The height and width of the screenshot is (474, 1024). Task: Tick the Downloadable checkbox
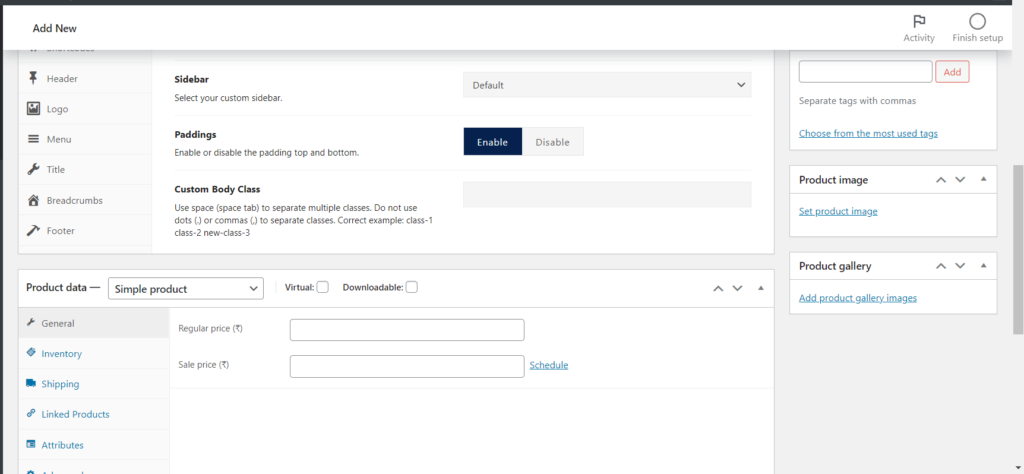411,288
